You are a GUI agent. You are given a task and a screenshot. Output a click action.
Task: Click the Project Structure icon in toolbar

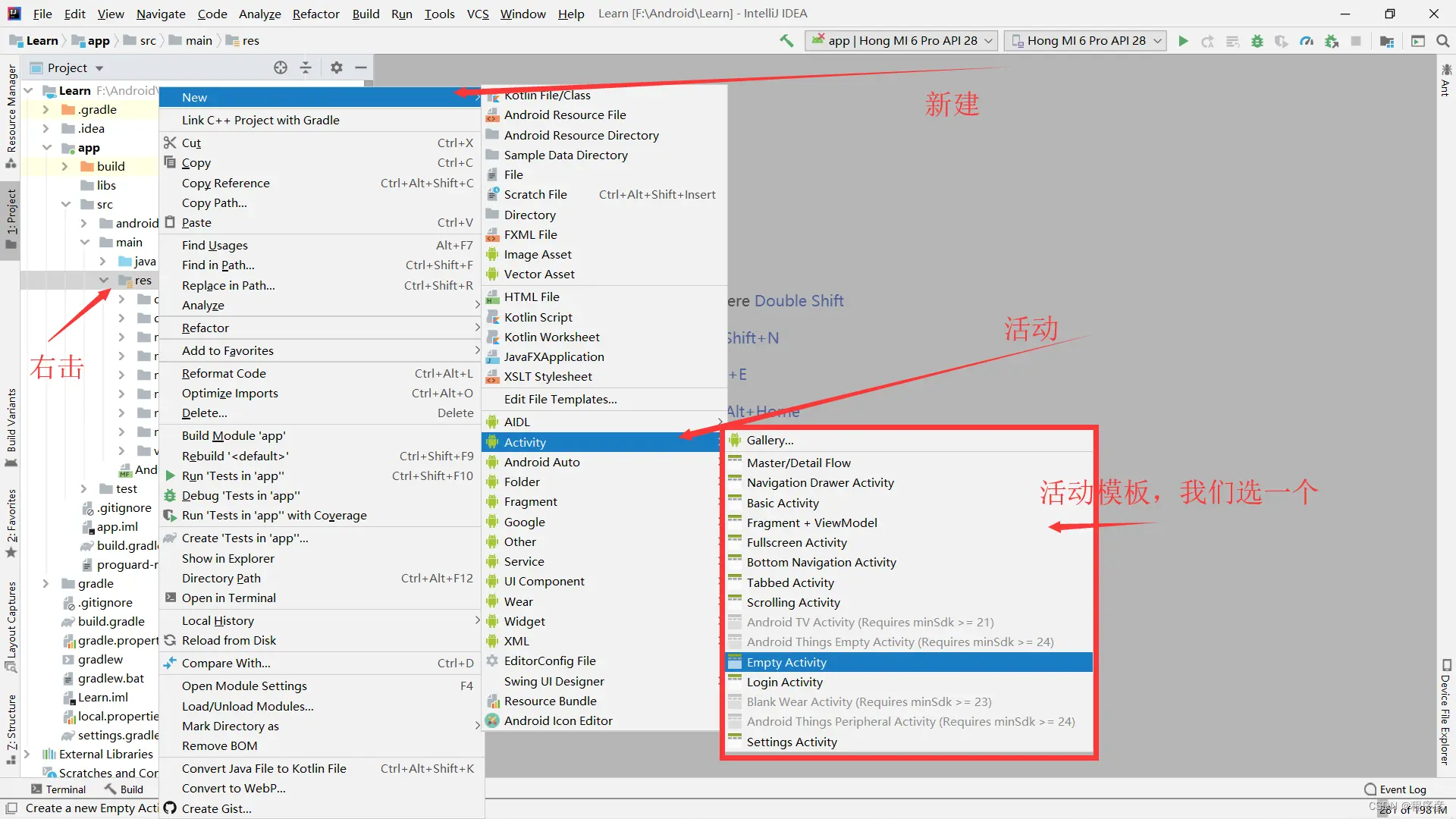click(x=1387, y=41)
